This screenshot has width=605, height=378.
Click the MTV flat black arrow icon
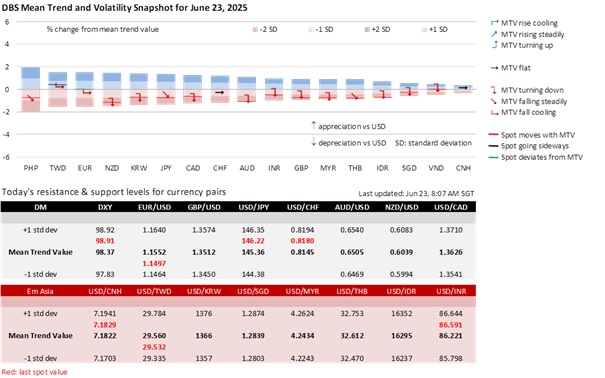(494, 68)
